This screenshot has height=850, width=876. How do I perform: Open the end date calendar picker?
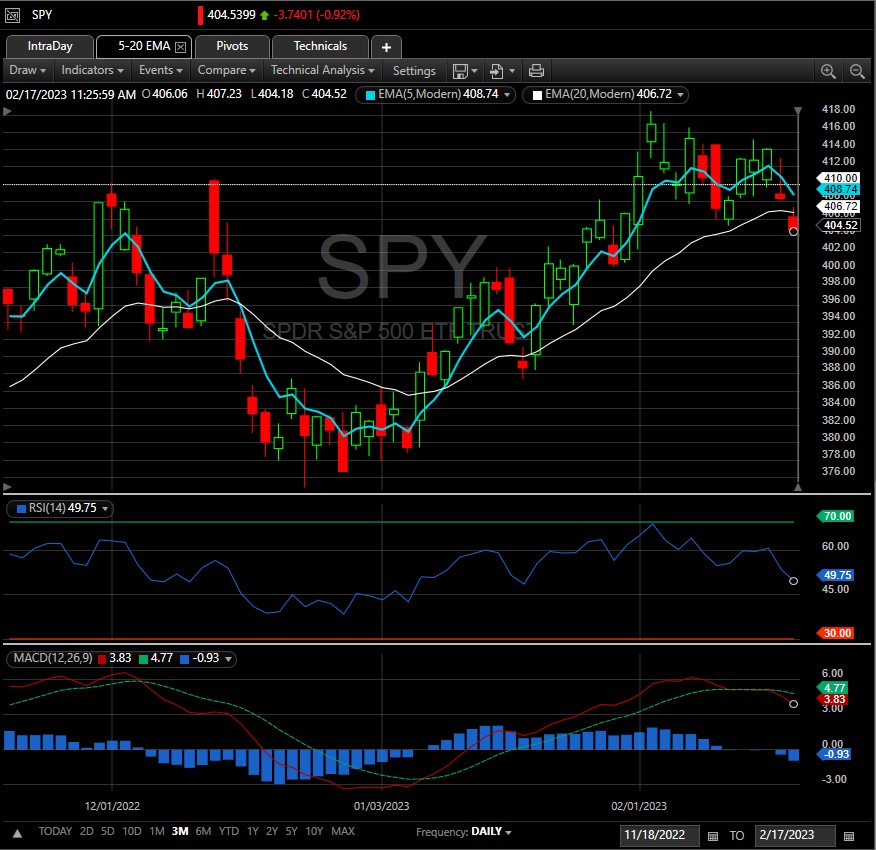(x=849, y=835)
